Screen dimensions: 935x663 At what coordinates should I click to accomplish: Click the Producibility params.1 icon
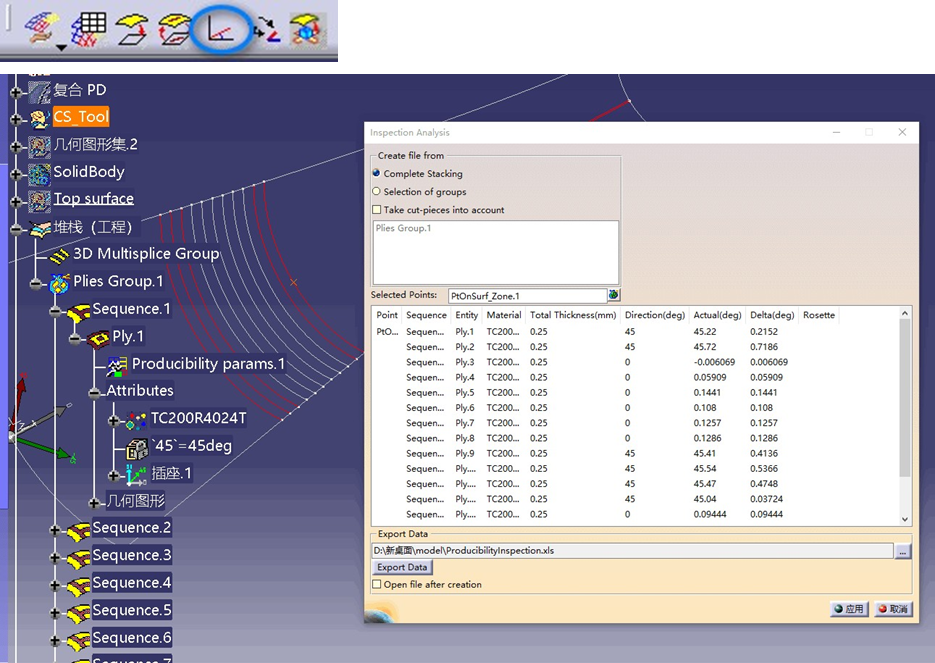point(117,366)
